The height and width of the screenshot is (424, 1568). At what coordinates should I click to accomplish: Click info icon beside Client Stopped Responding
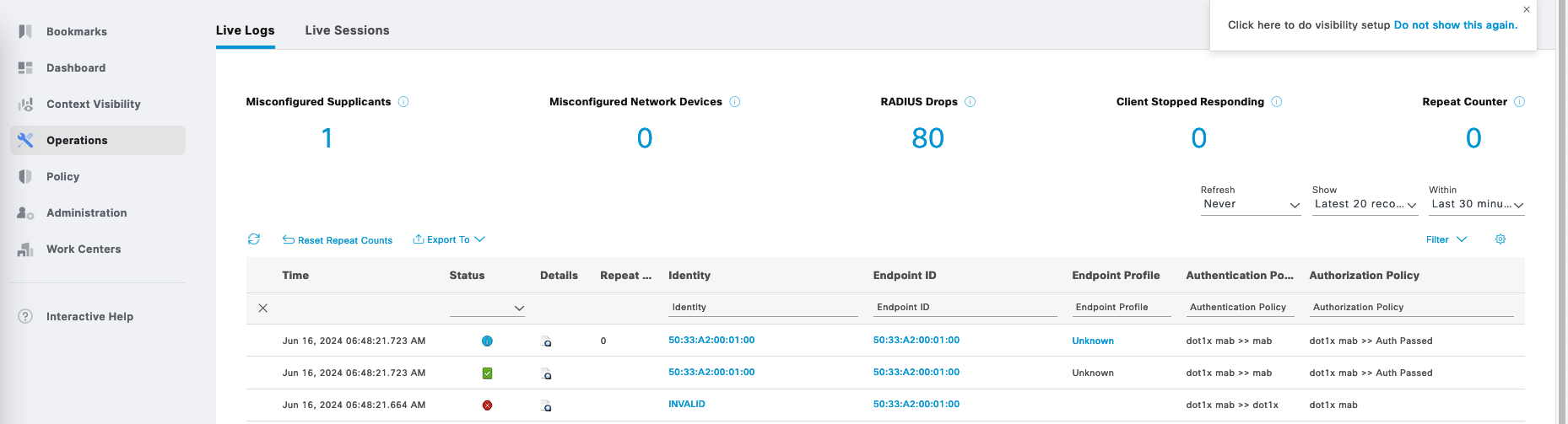(1276, 102)
